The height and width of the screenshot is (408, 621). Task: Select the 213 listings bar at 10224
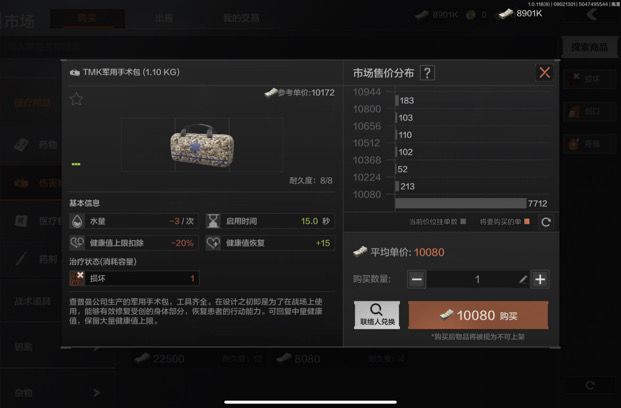click(397, 186)
